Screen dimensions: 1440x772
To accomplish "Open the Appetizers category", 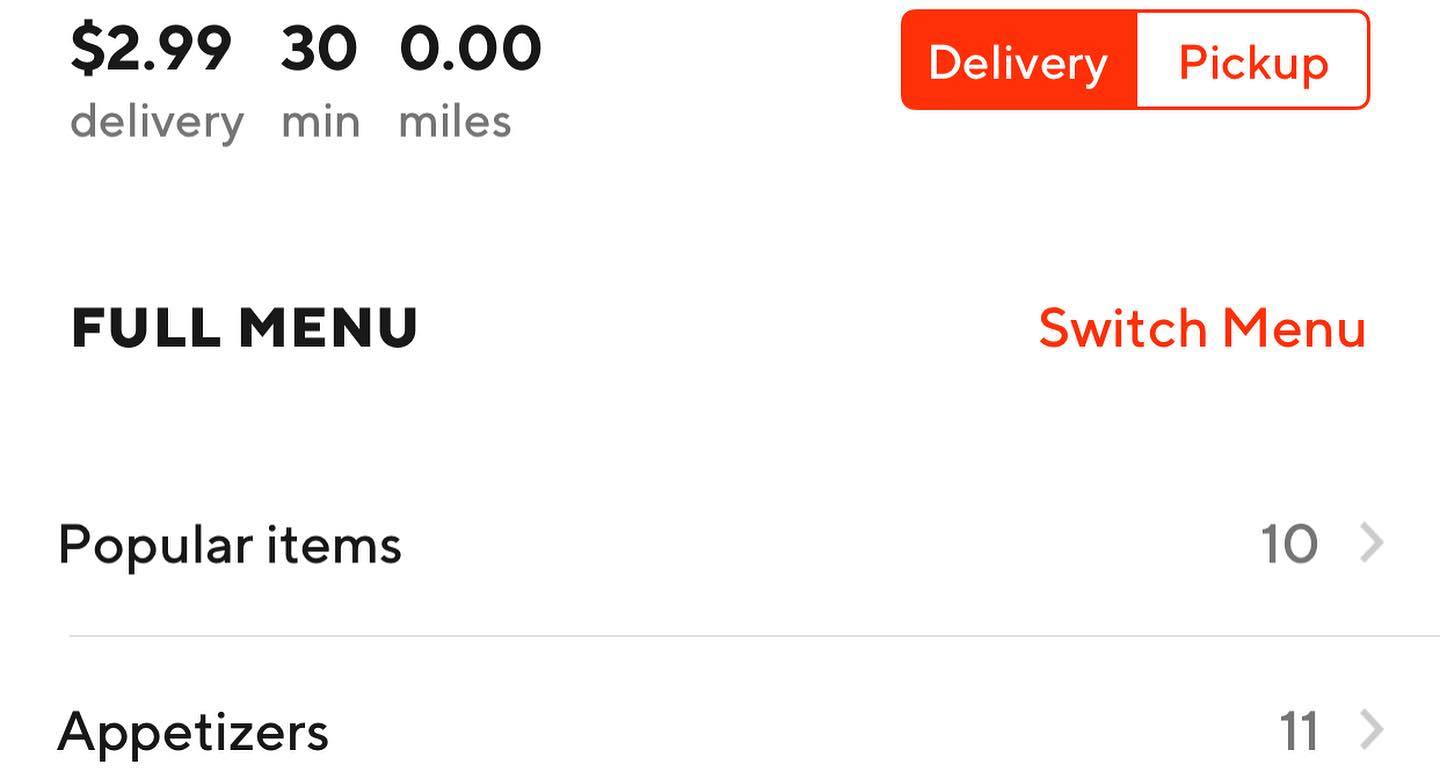I will [x=193, y=731].
